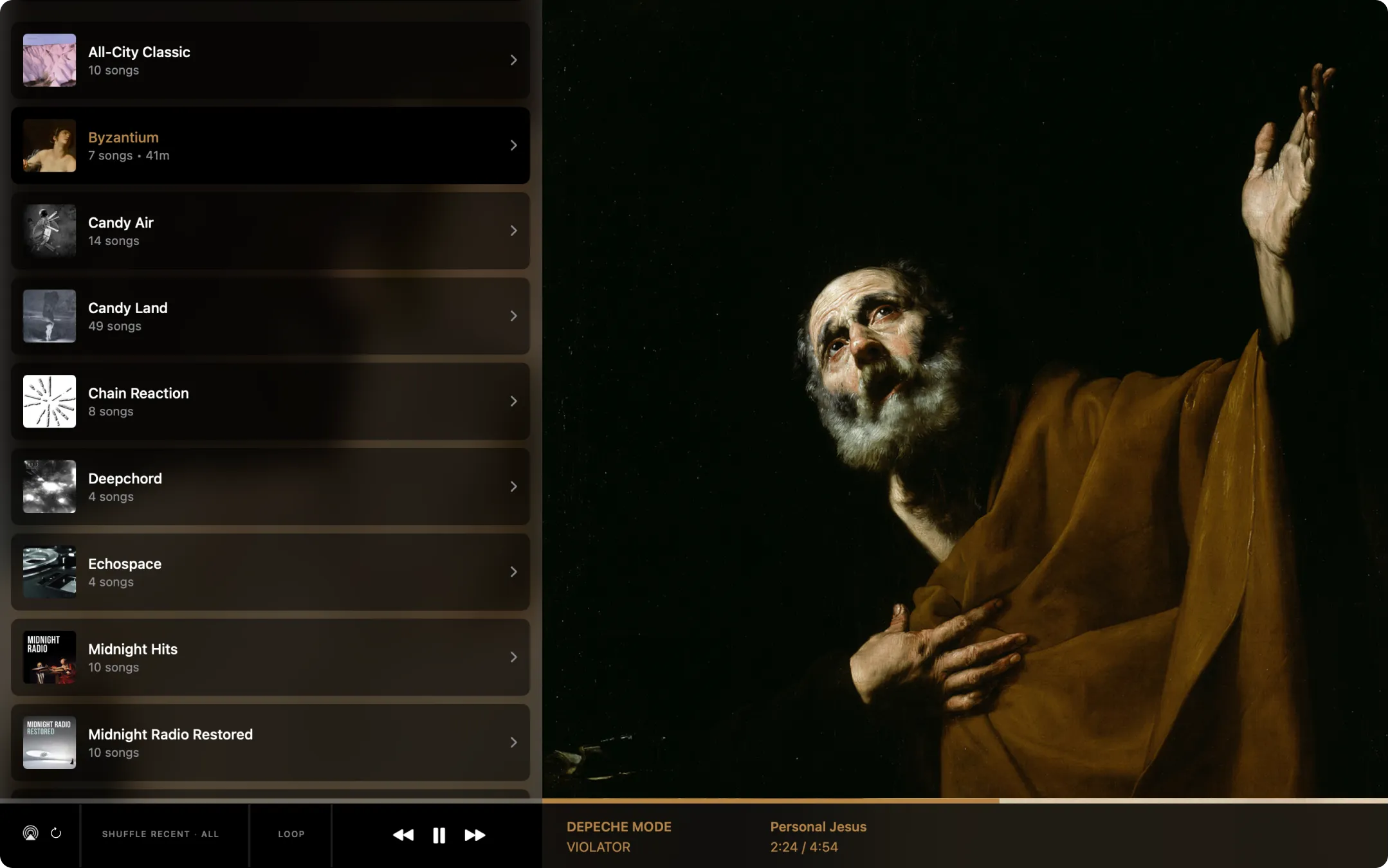Click the VIOLATOR album name

(598, 847)
